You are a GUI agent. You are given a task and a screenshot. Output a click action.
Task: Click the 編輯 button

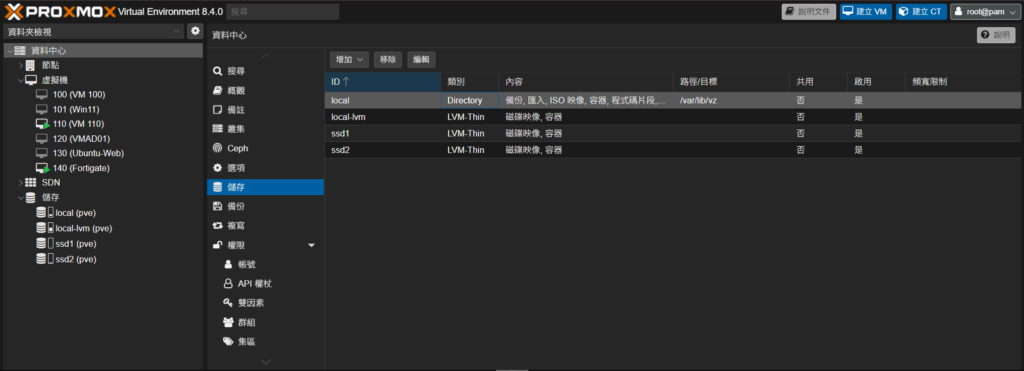tap(421, 59)
